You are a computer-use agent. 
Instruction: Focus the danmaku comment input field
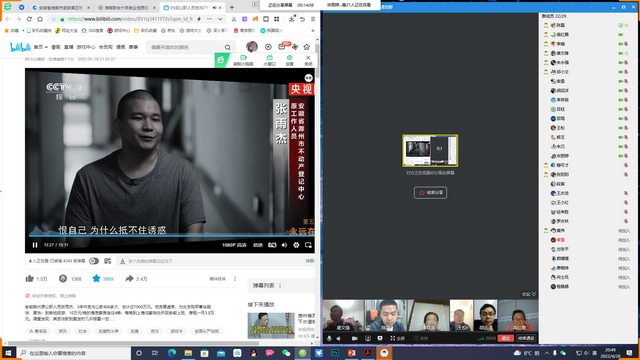tap(212, 261)
